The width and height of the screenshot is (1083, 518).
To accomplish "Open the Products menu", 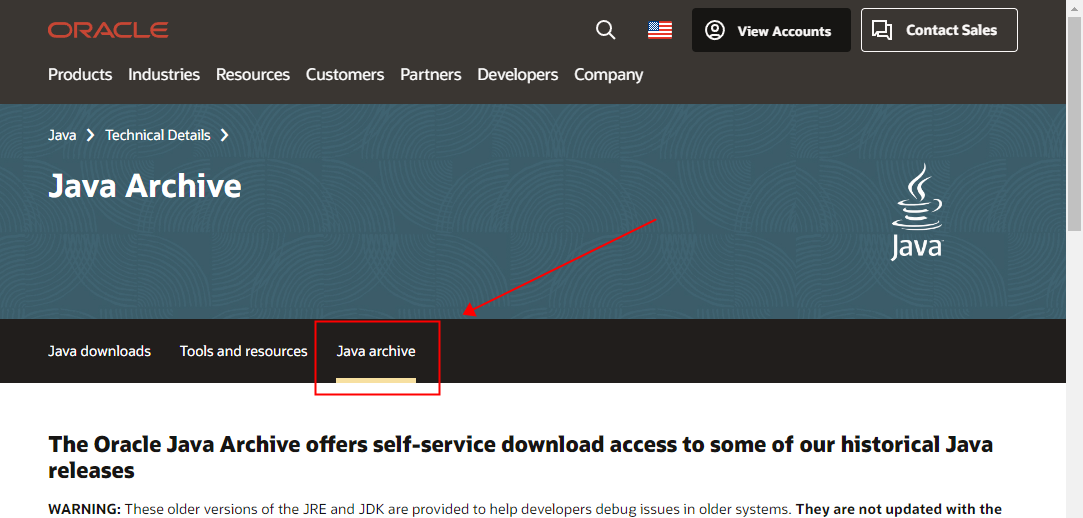I will click(80, 75).
